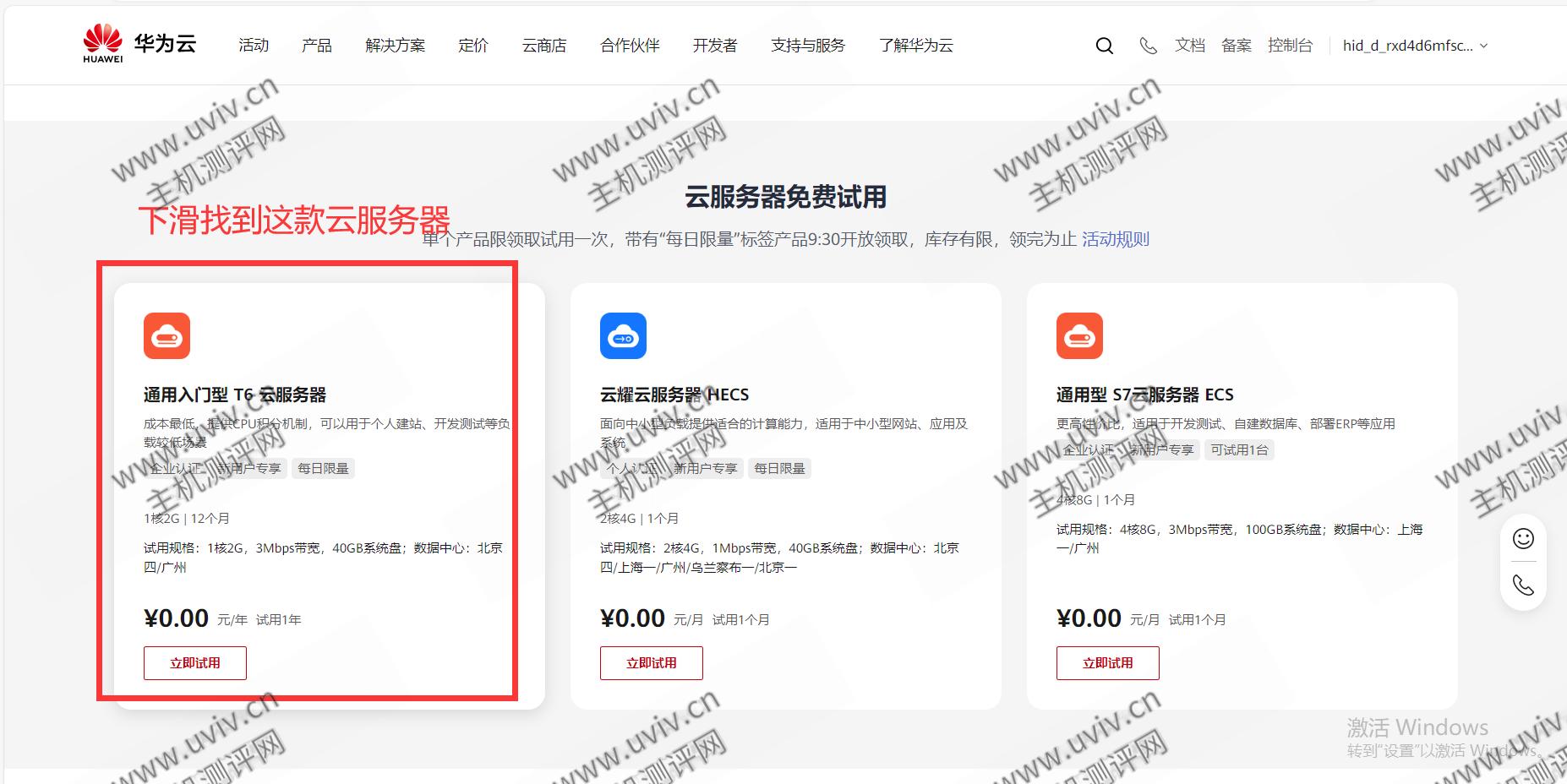Click the blue HECS server icon
The image size is (1567, 784).
623,336
